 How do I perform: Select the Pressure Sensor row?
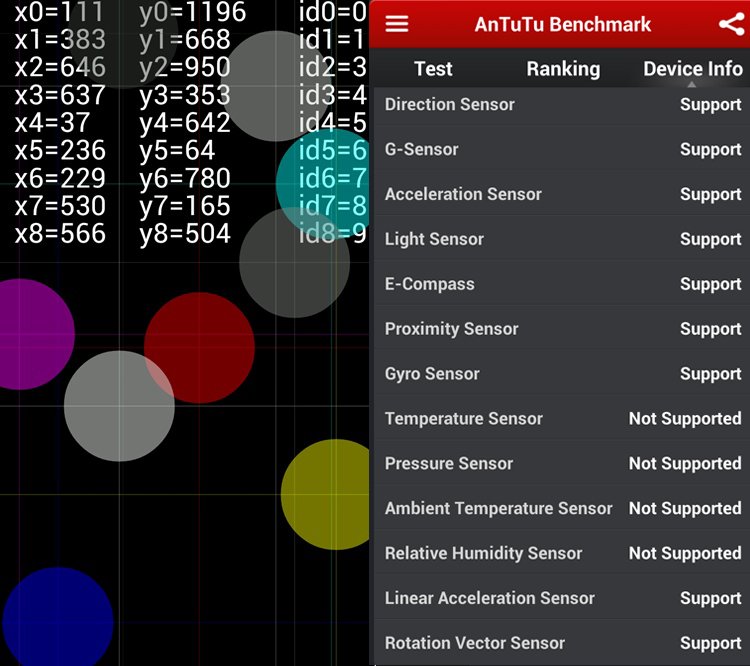click(x=562, y=464)
